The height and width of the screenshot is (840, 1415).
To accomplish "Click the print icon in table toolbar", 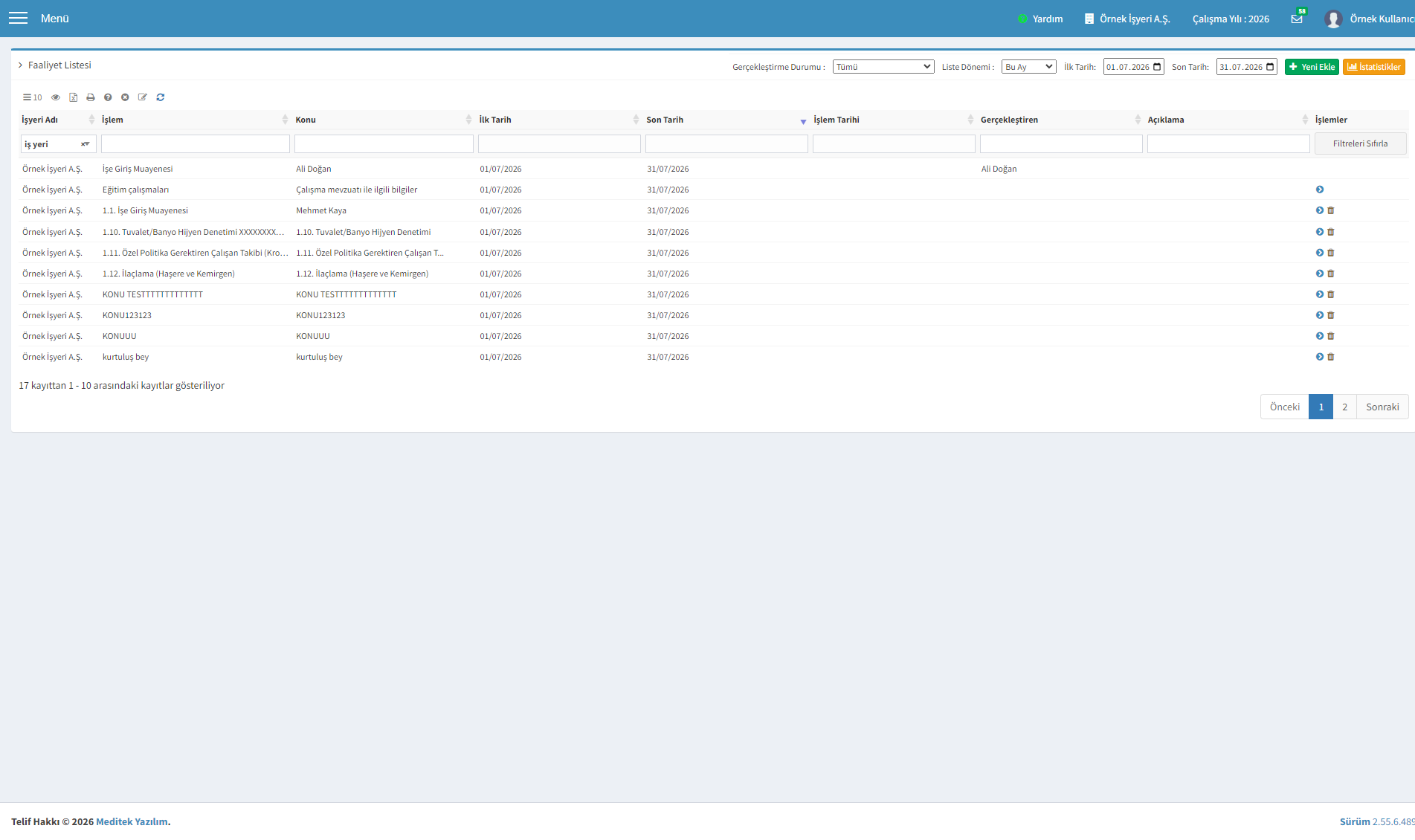I will (91, 97).
